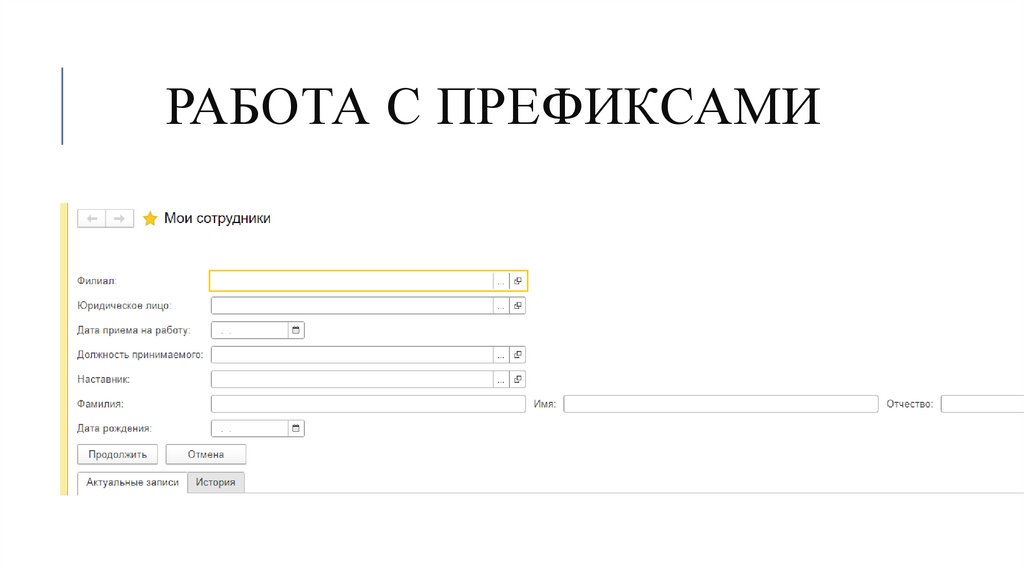Open selection list for Должность принимаемого field

[x=501, y=355]
